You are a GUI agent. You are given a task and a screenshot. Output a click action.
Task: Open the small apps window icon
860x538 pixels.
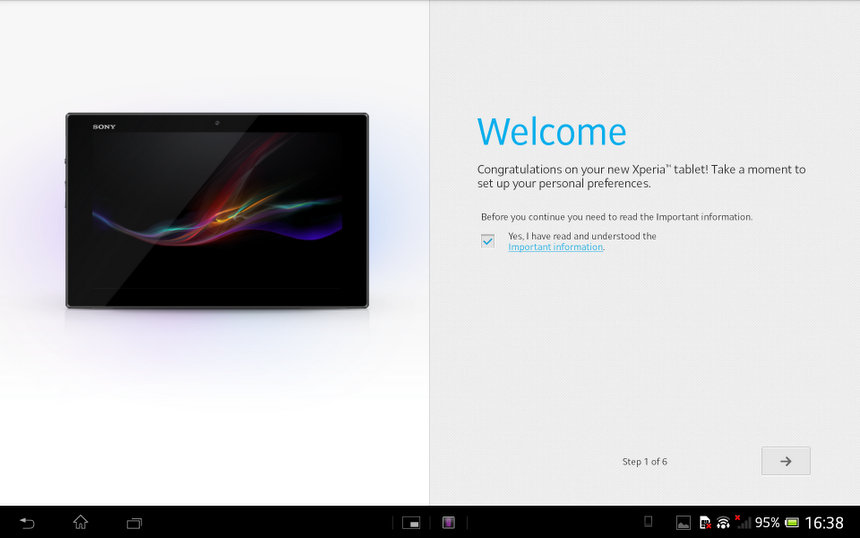point(411,523)
